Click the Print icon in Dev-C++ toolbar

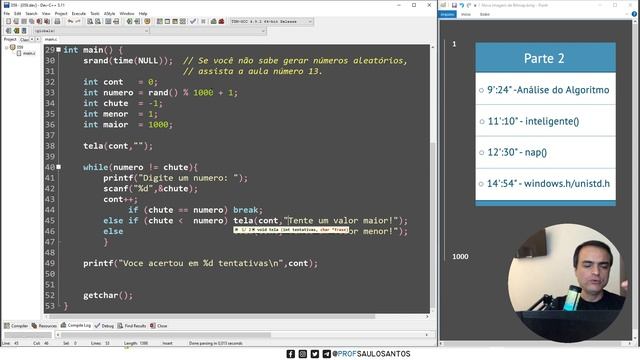point(57,21)
